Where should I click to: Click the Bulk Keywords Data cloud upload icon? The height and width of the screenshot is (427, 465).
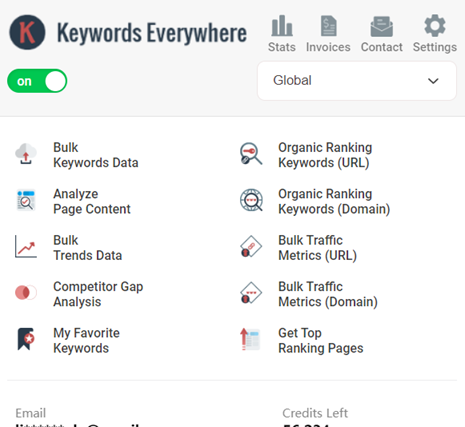[26, 154]
